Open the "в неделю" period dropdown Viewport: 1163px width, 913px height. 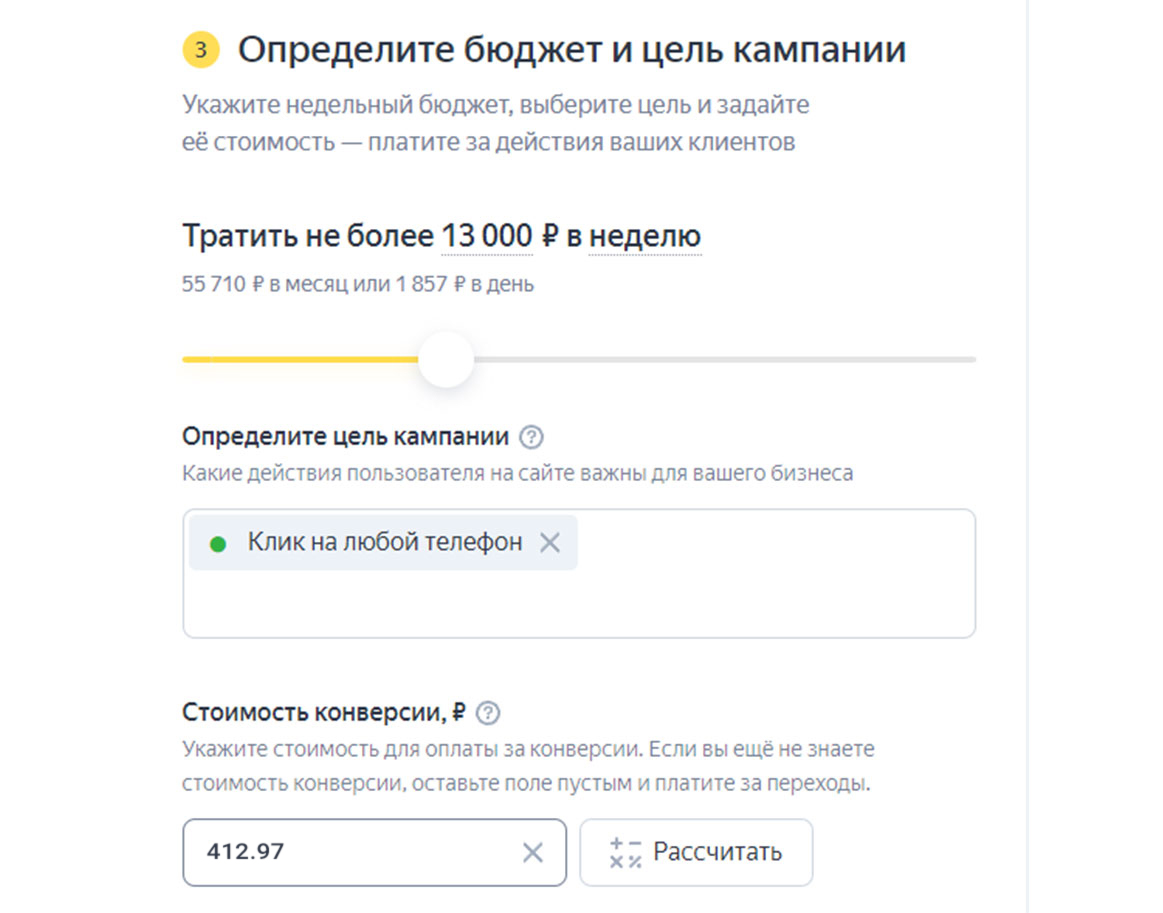(x=644, y=237)
